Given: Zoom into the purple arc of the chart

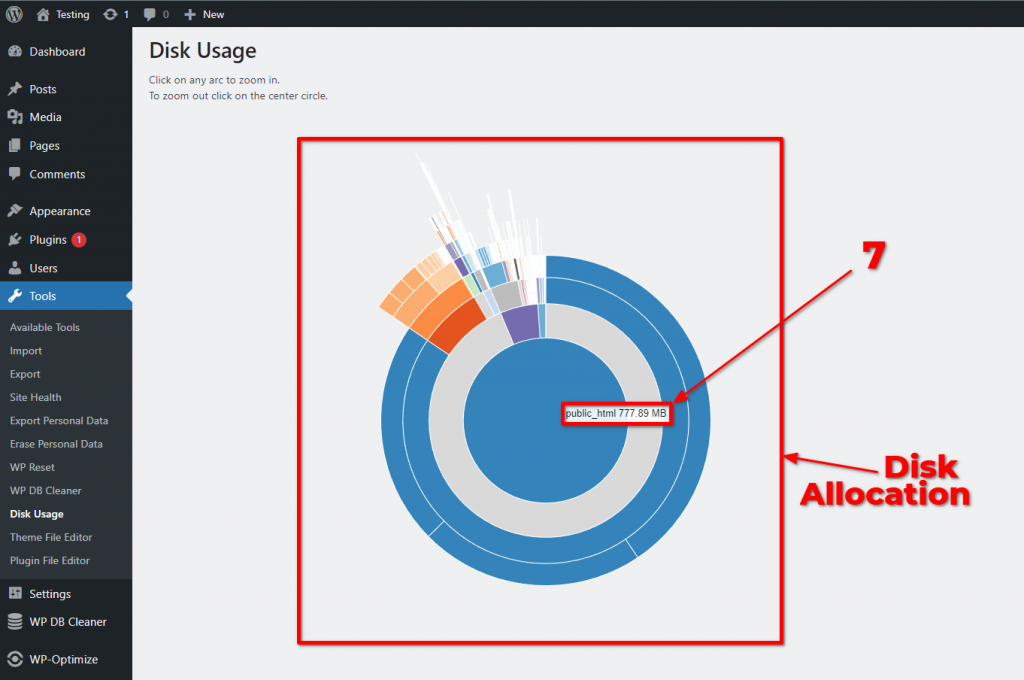Looking at the screenshot, I should 522,323.
